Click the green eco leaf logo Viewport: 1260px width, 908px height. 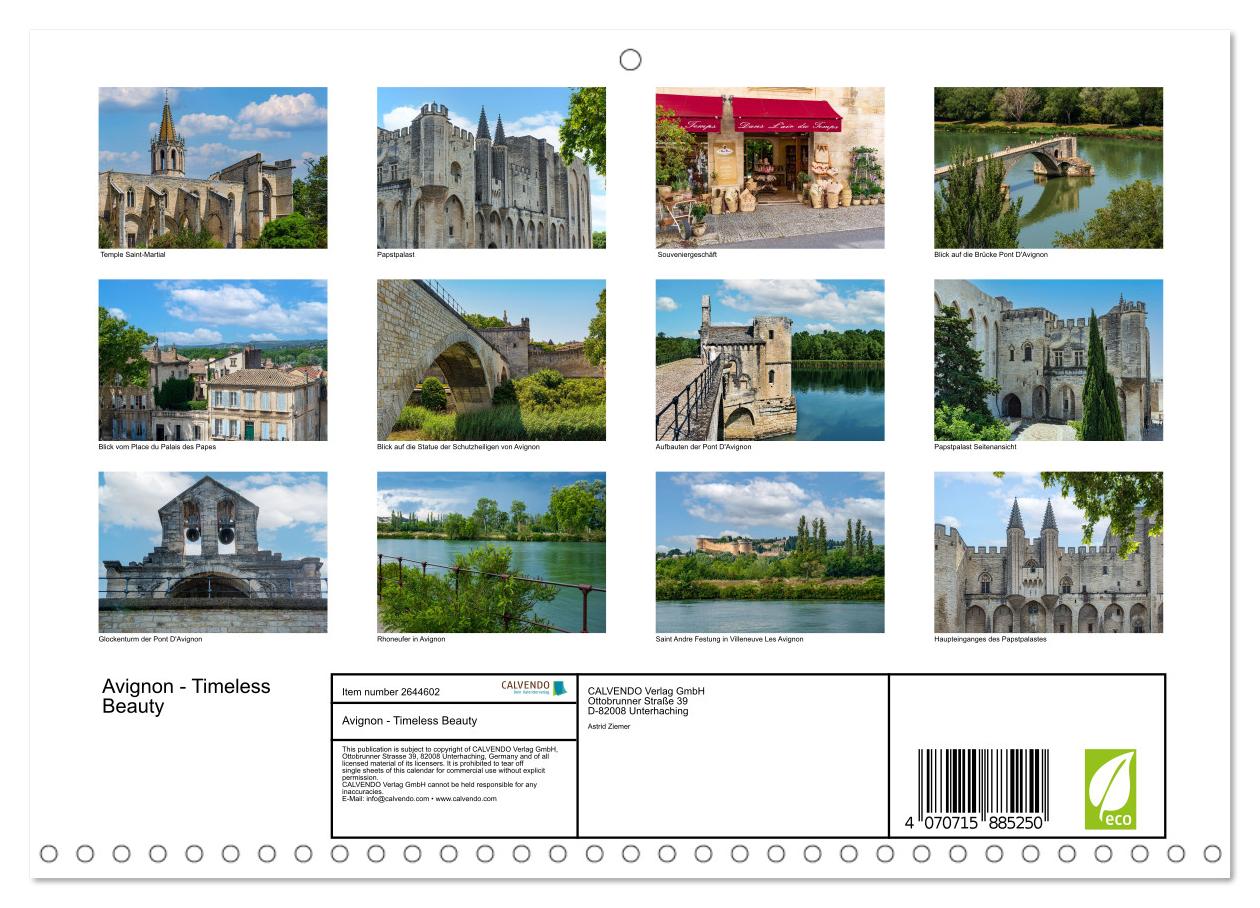(1110, 790)
